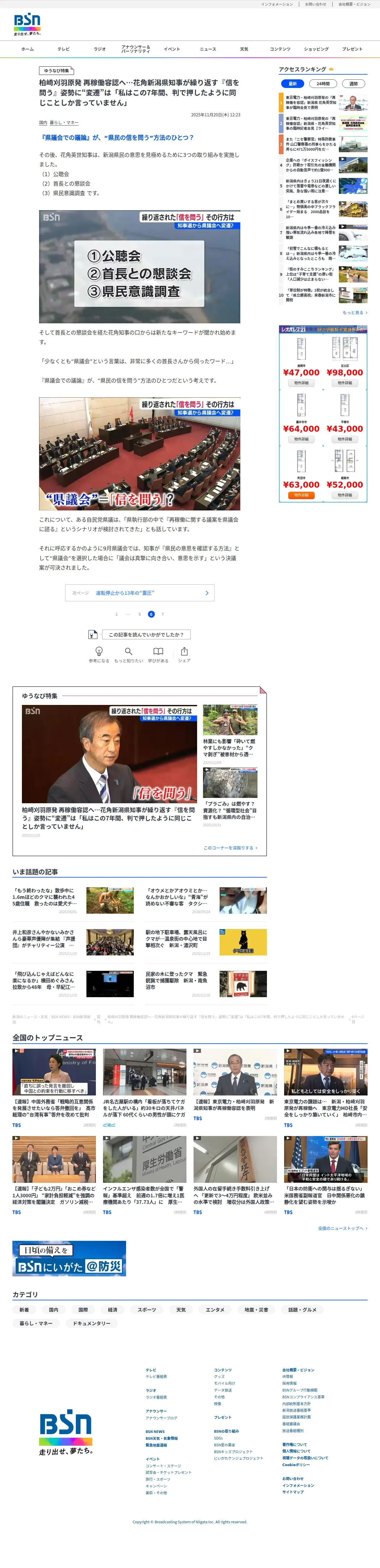
Task: Open the ラジオ navigation menu item
Action: (x=100, y=49)
